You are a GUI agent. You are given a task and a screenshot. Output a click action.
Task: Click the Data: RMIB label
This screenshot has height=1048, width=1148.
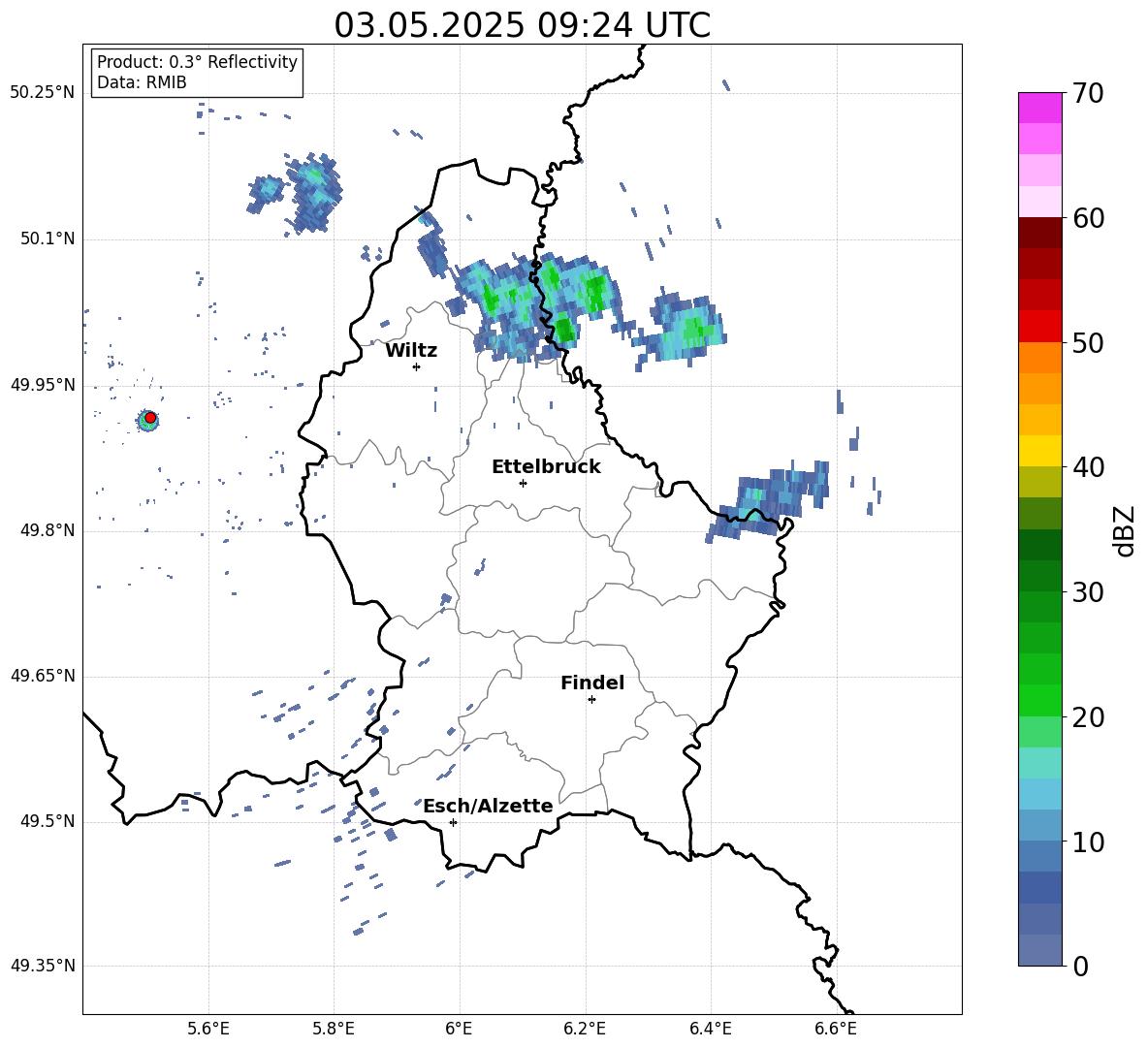(142, 82)
